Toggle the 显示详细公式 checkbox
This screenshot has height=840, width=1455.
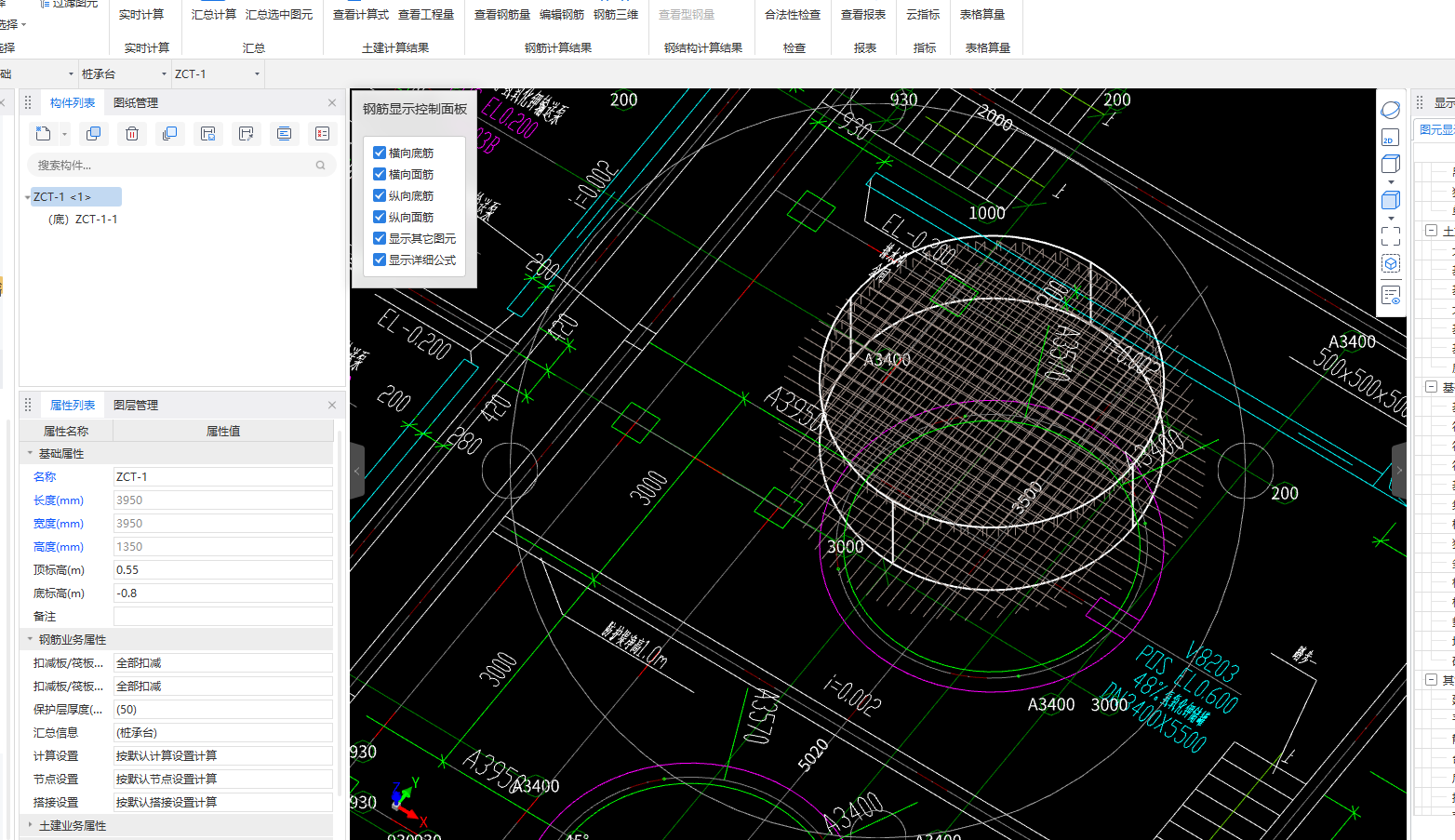point(380,260)
